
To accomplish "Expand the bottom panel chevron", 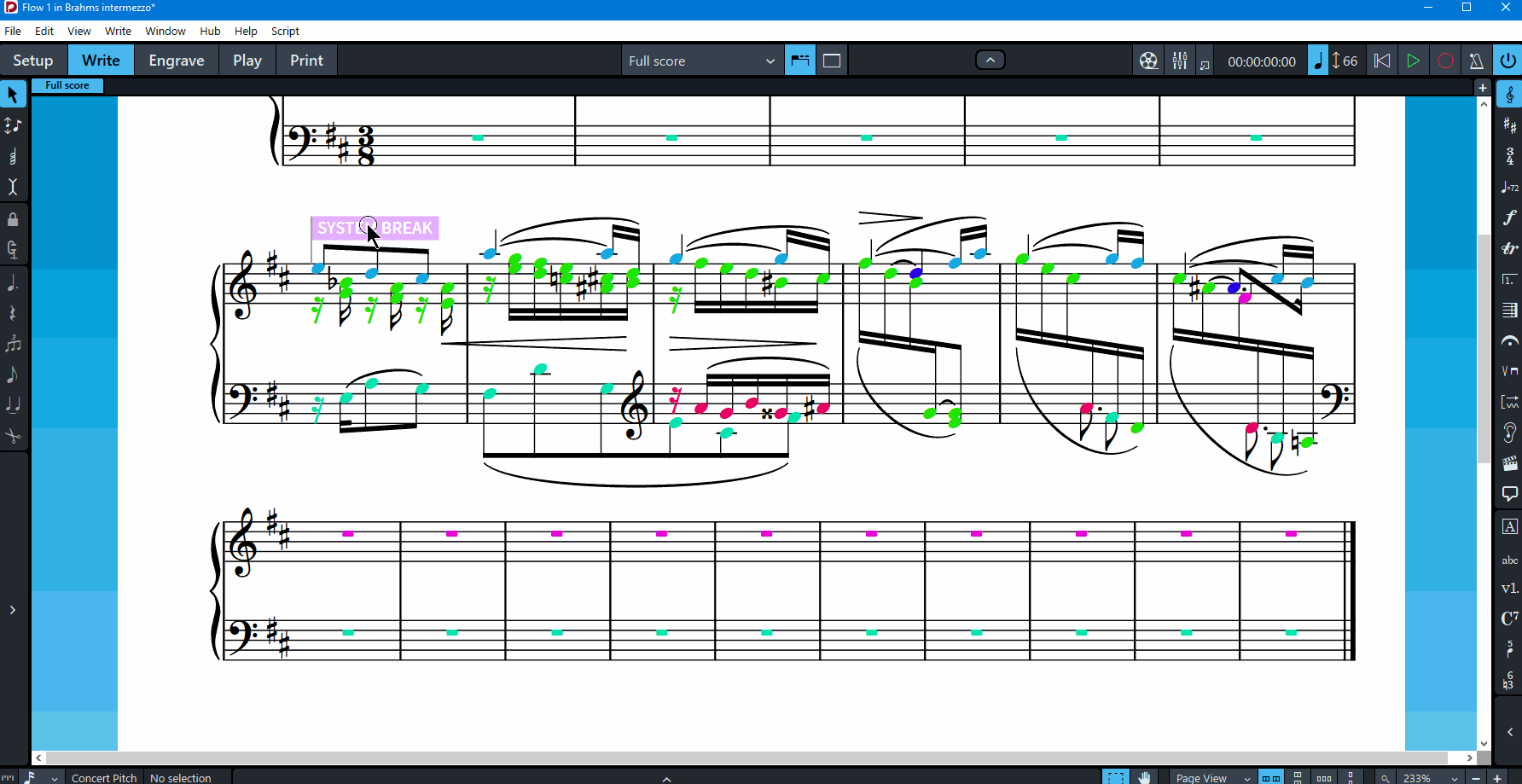I will [x=666, y=778].
